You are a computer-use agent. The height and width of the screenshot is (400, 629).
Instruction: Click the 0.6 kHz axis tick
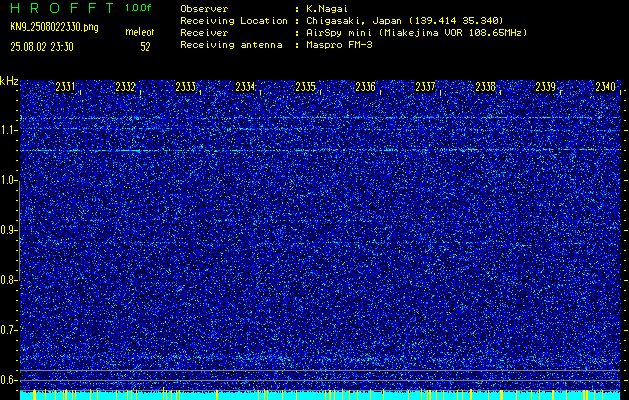[9, 380]
